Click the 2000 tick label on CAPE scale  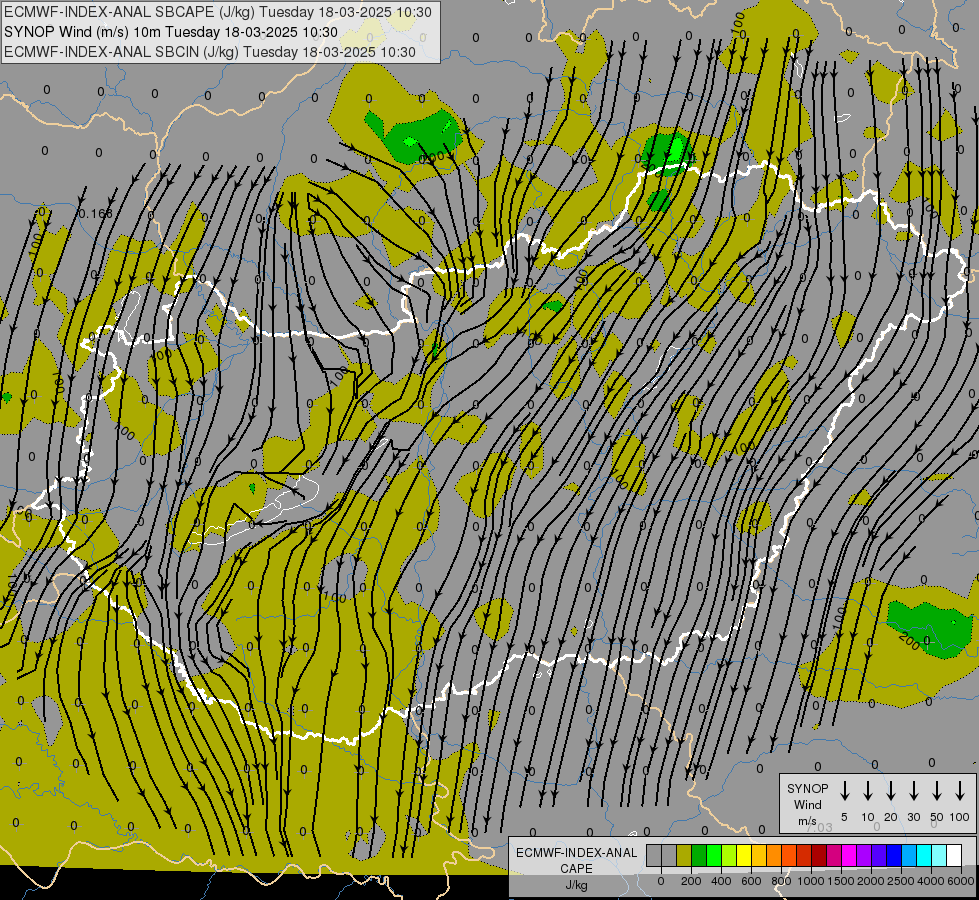coord(871,881)
